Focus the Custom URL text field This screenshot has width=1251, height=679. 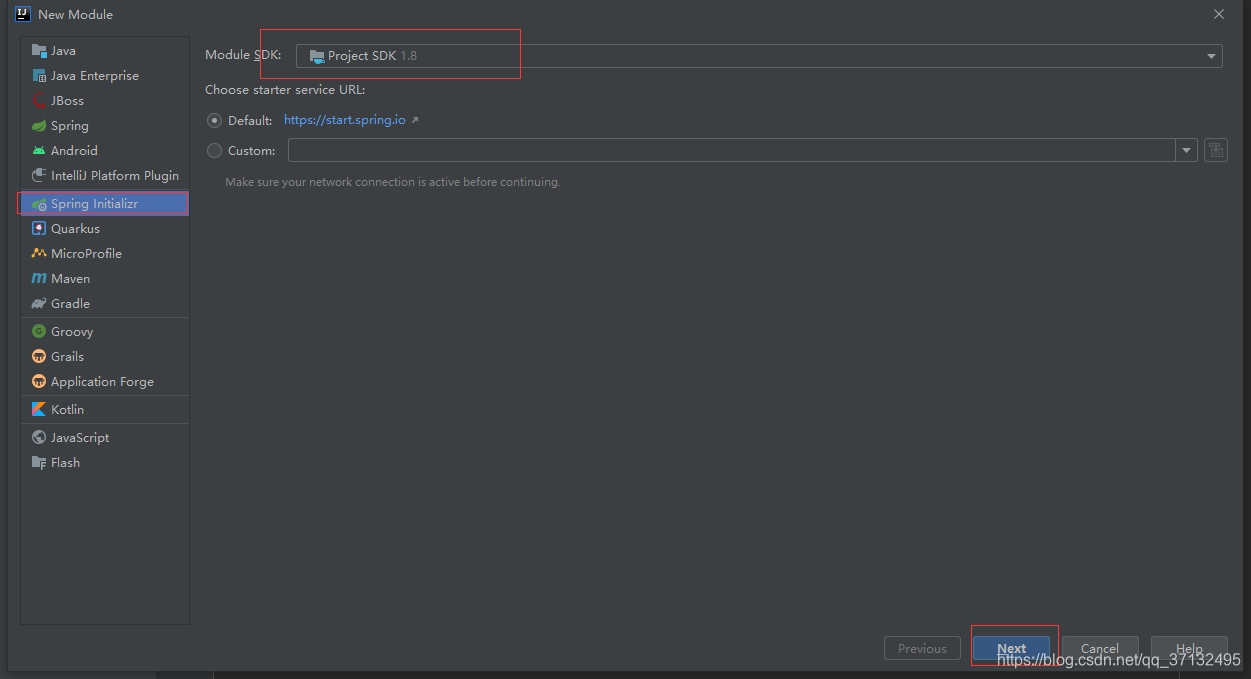coord(732,150)
